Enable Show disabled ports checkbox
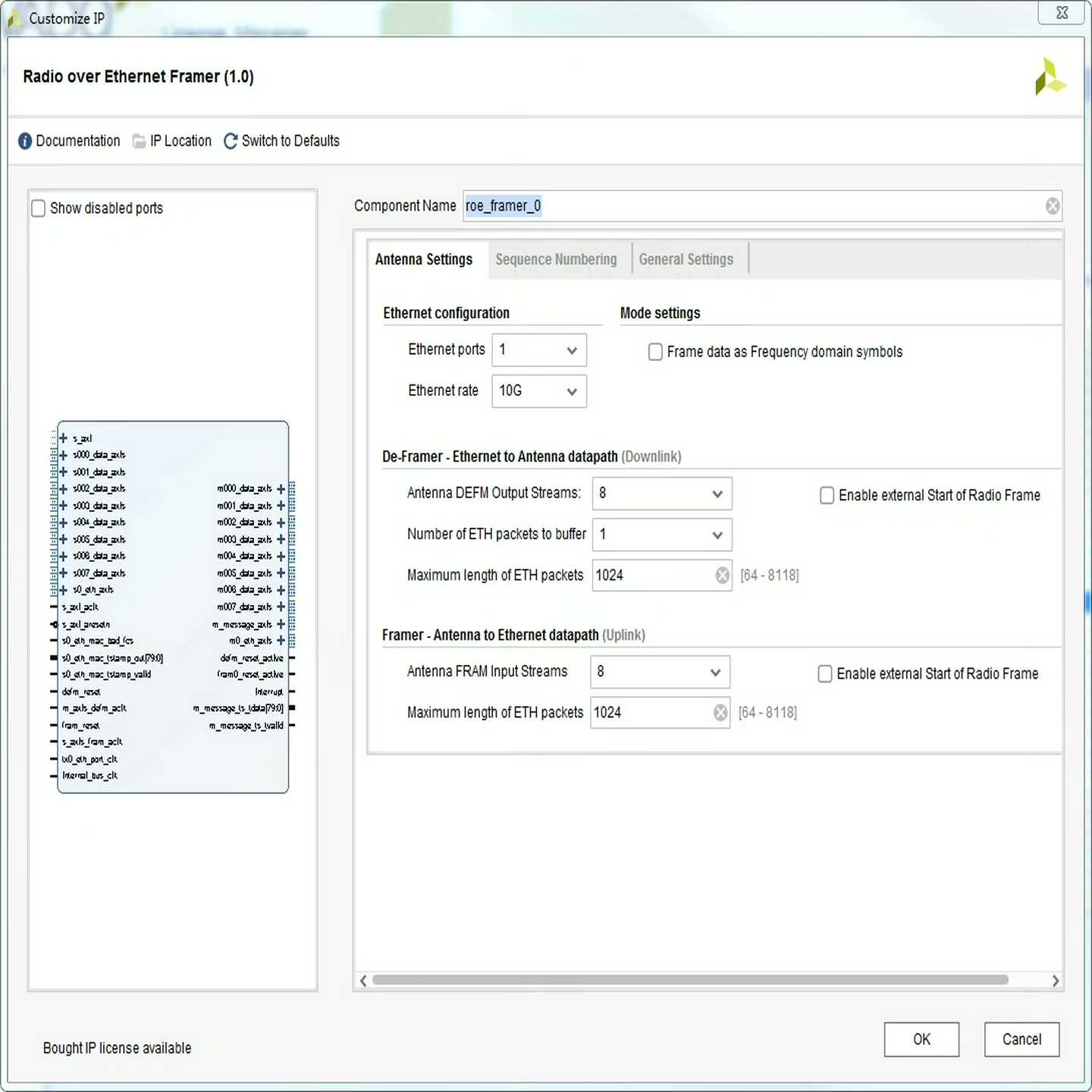Viewport: 1092px width, 1092px height. coord(39,209)
